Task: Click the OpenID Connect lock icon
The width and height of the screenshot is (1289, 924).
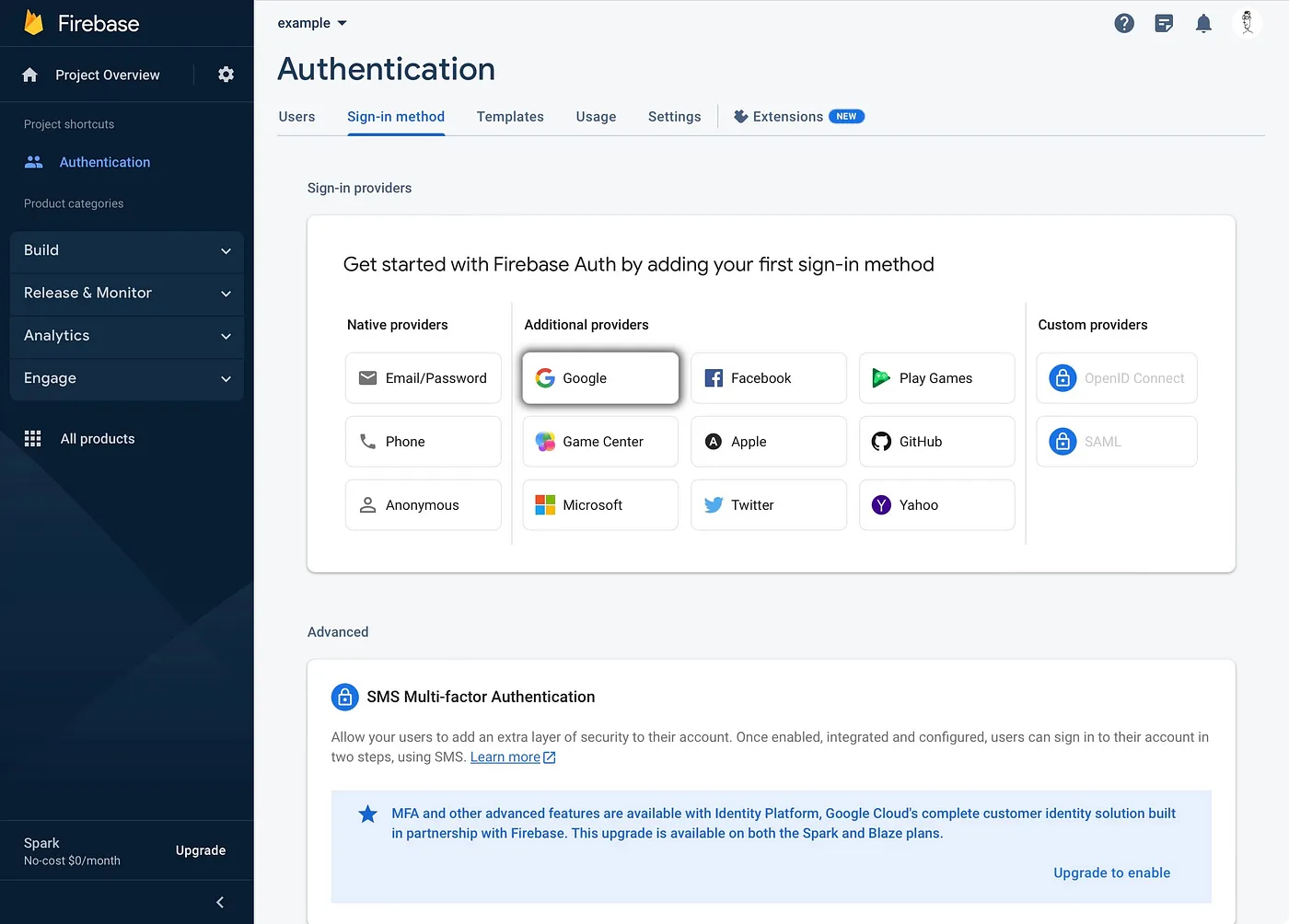Action: pos(1063,378)
